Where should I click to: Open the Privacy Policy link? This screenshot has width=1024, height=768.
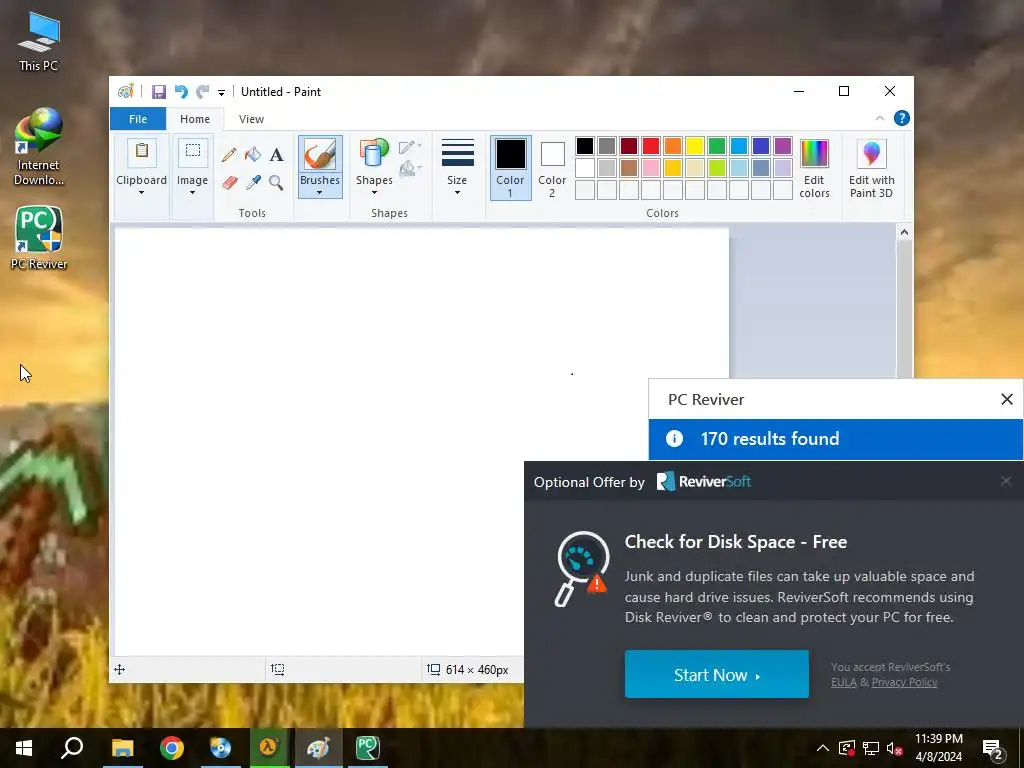(904, 682)
